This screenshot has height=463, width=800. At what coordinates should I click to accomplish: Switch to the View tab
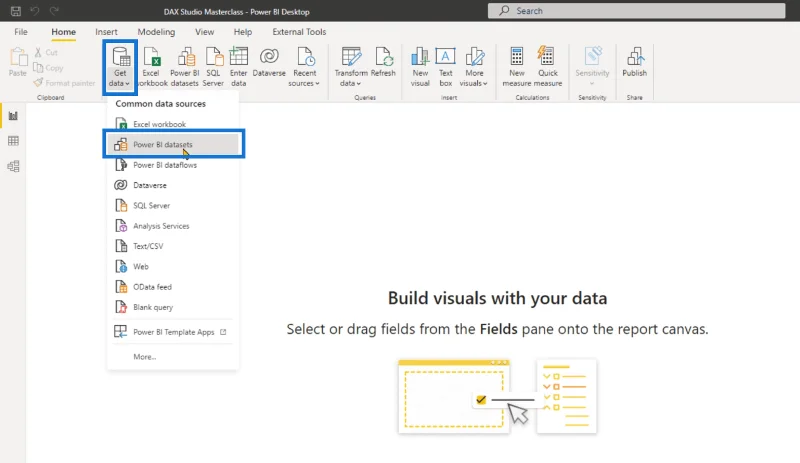click(x=205, y=32)
